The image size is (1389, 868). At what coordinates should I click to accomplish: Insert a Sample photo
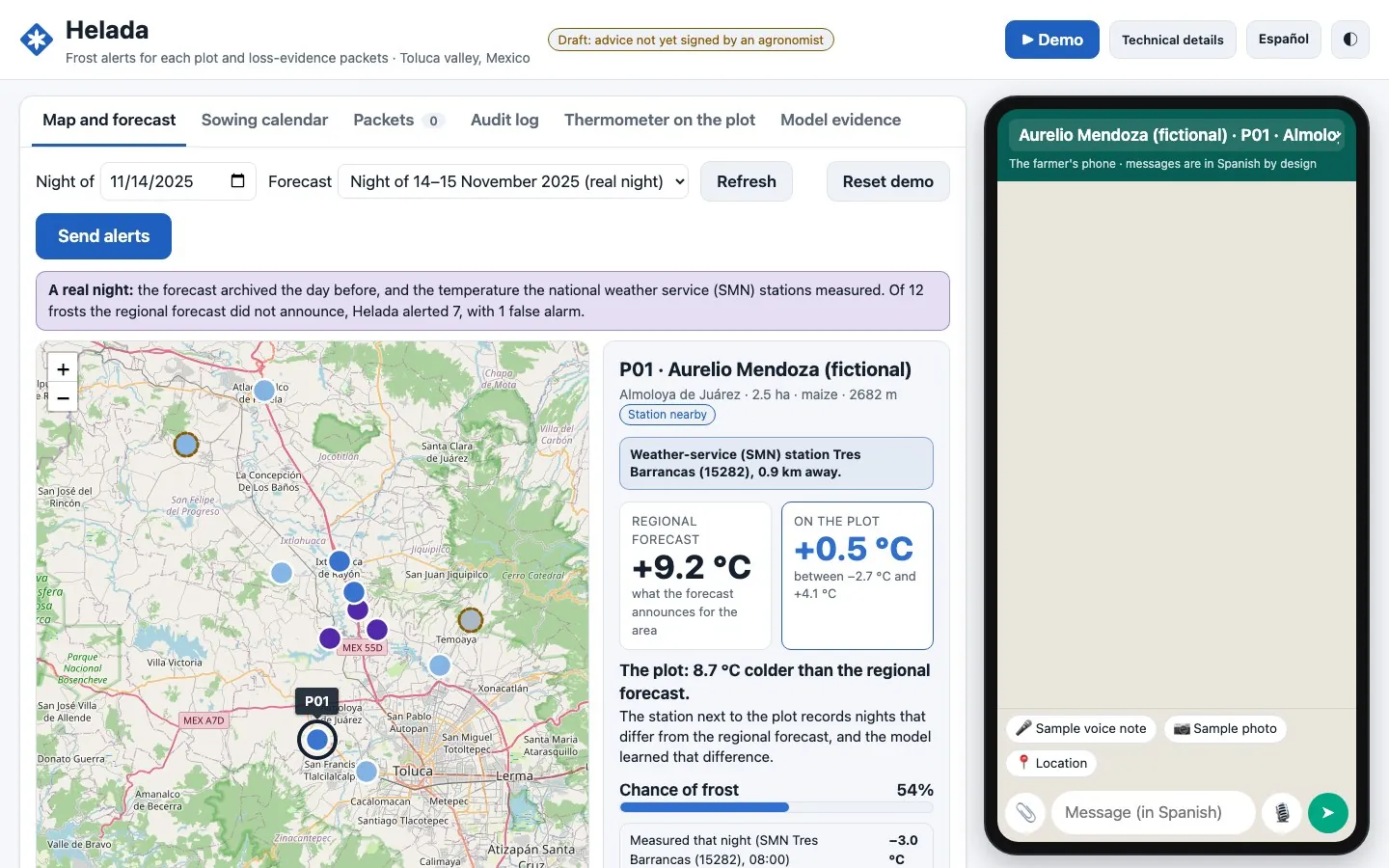click(x=1225, y=729)
